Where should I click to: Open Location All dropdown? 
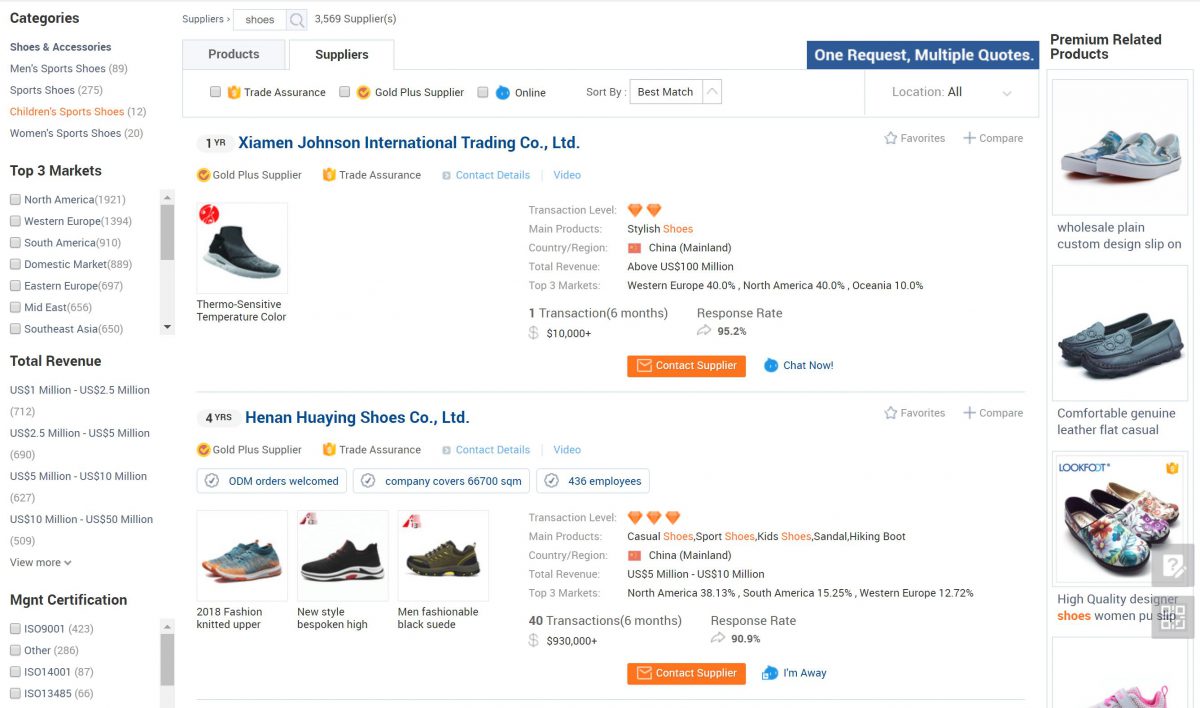tap(951, 92)
